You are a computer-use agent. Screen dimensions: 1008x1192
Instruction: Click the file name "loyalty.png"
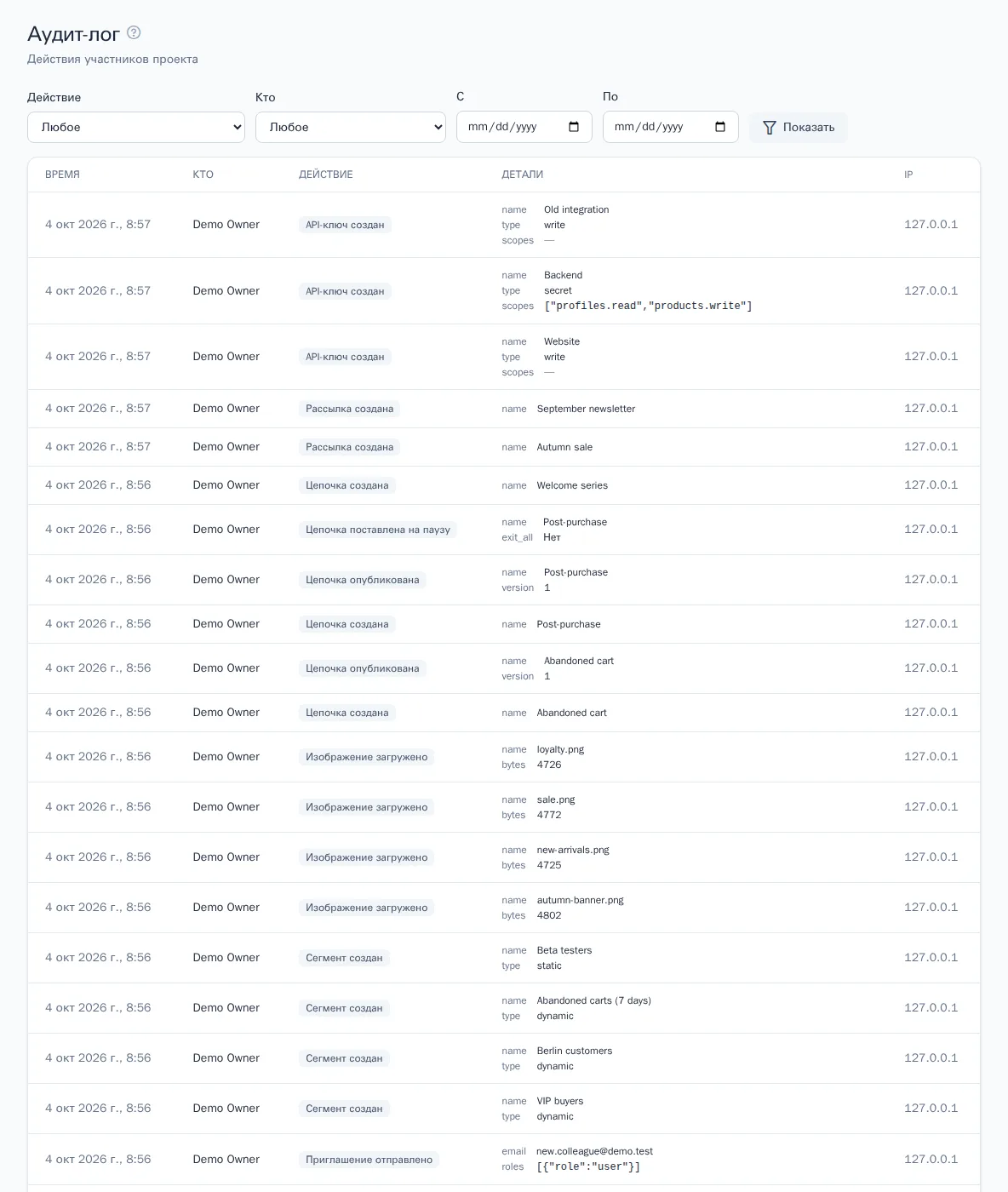(560, 749)
